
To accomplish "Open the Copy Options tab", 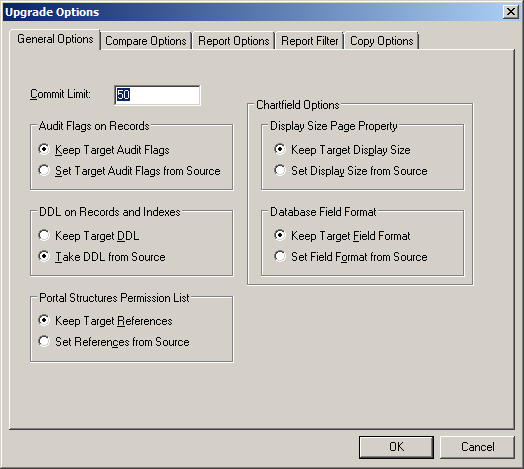I will point(382,41).
